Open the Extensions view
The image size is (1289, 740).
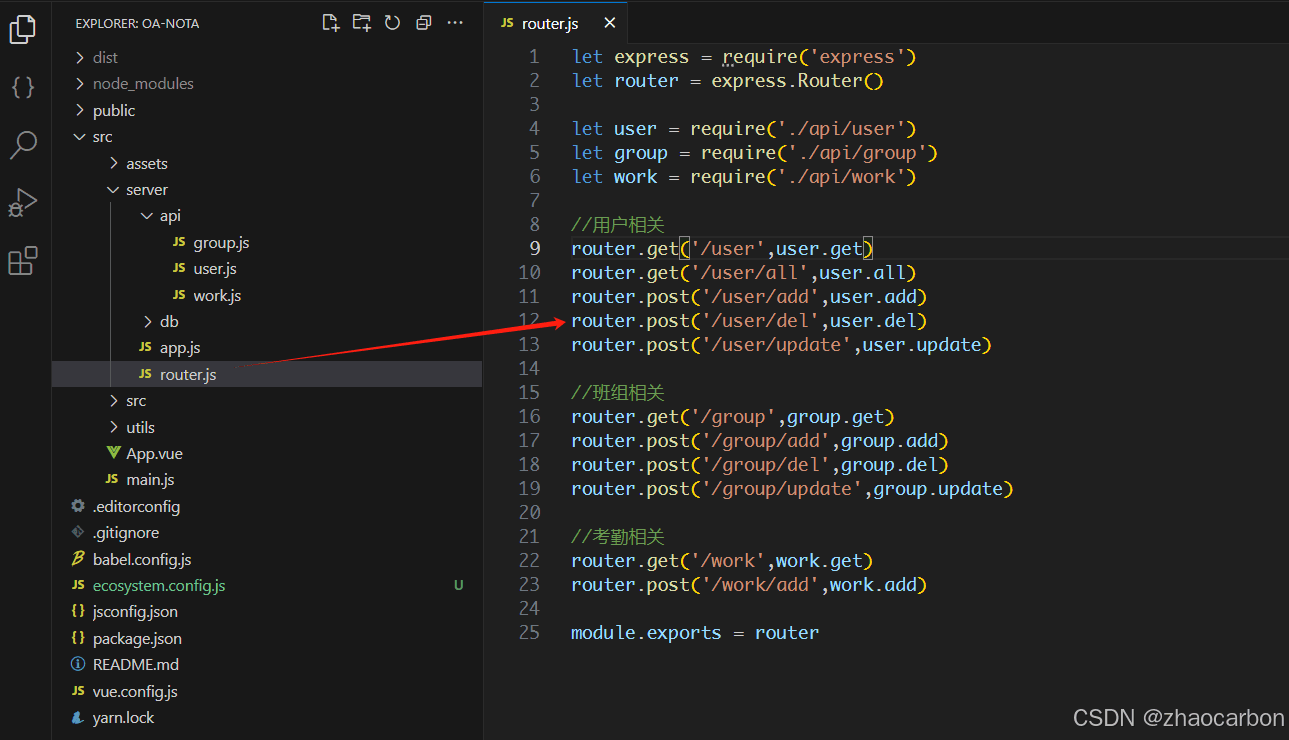click(x=22, y=261)
